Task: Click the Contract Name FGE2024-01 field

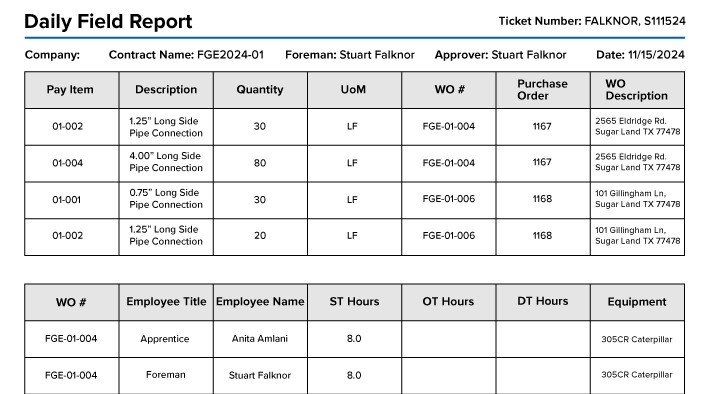Action: (186, 55)
